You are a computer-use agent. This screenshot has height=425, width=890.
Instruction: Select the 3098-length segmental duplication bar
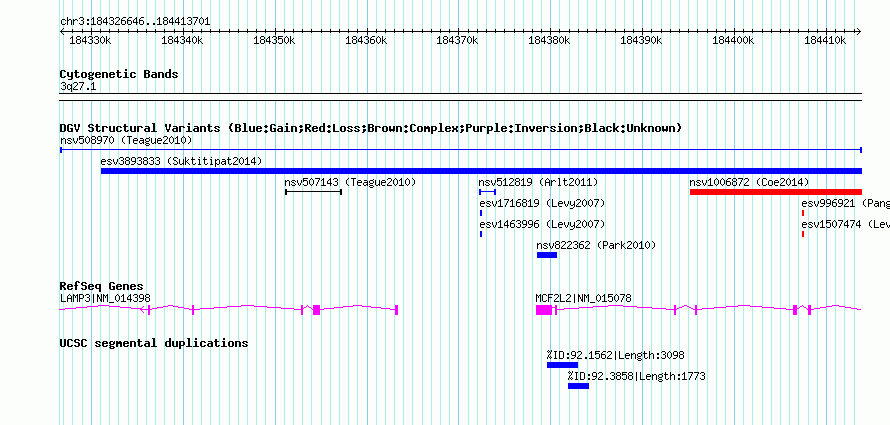coord(562,365)
